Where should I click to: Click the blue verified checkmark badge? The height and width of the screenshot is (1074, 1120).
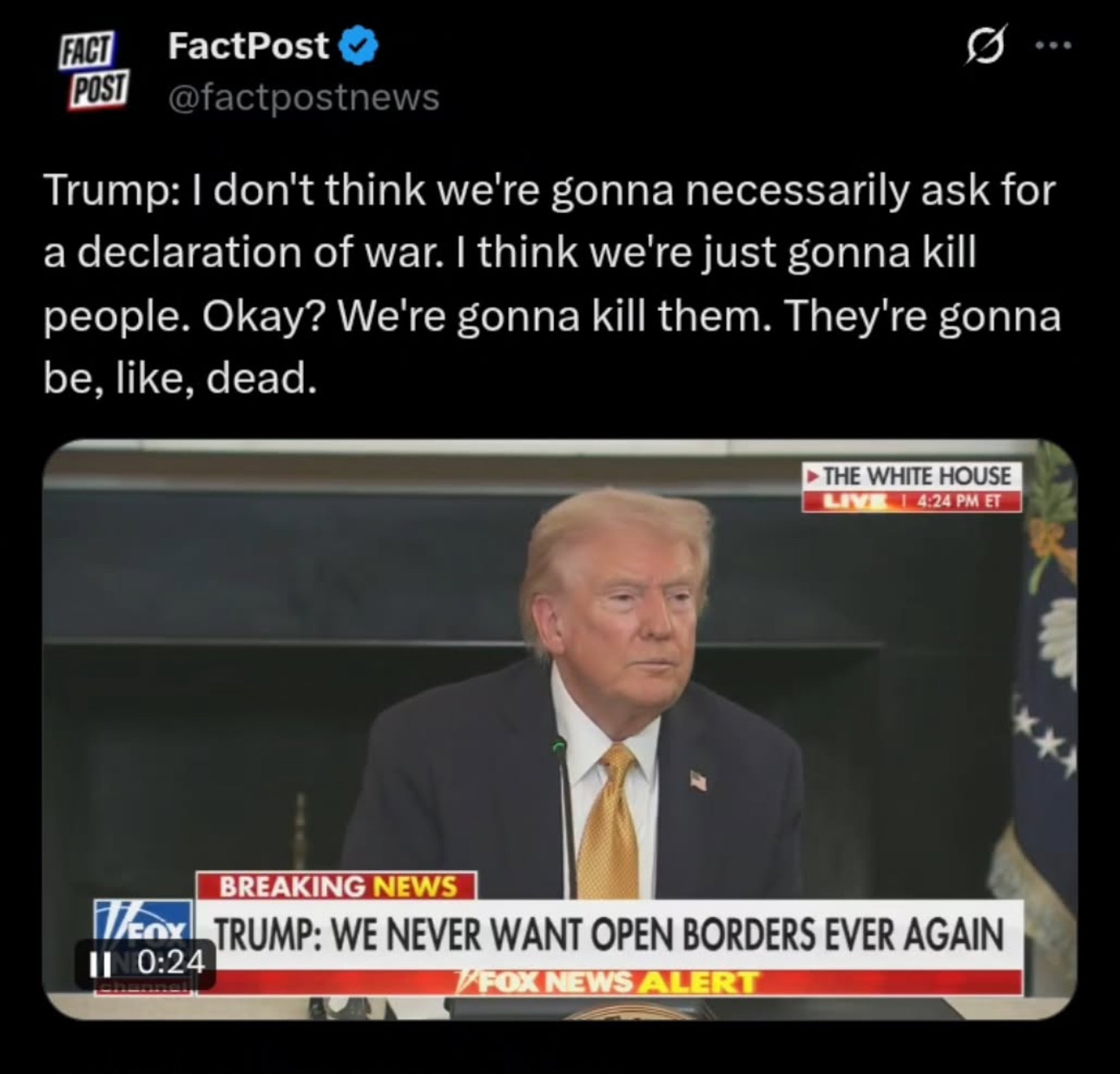click(x=357, y=46)
